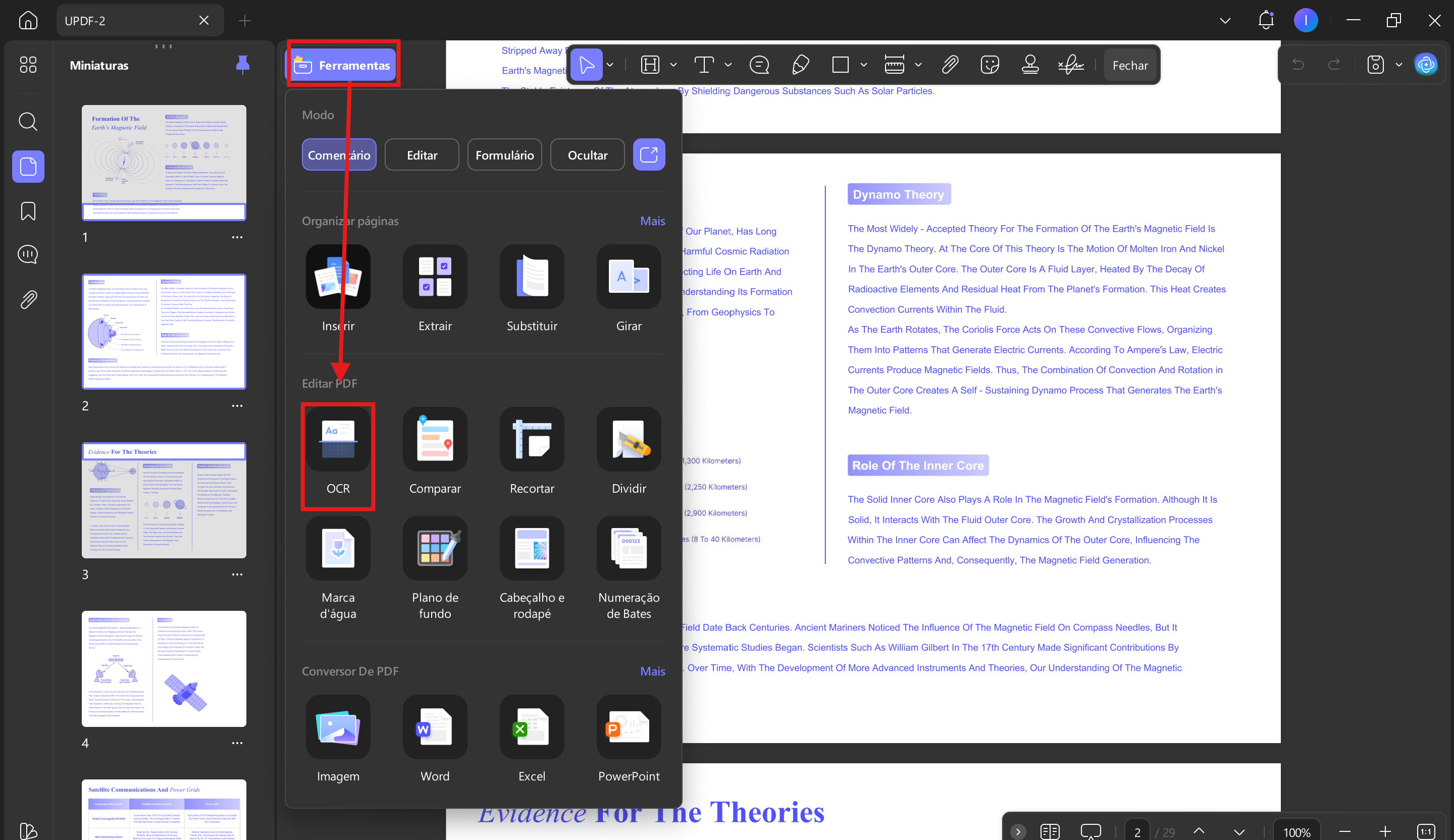Activate Formulário mode
Image resolution: width=1454 pixels, height=840 pixels.
pos(505,155)
